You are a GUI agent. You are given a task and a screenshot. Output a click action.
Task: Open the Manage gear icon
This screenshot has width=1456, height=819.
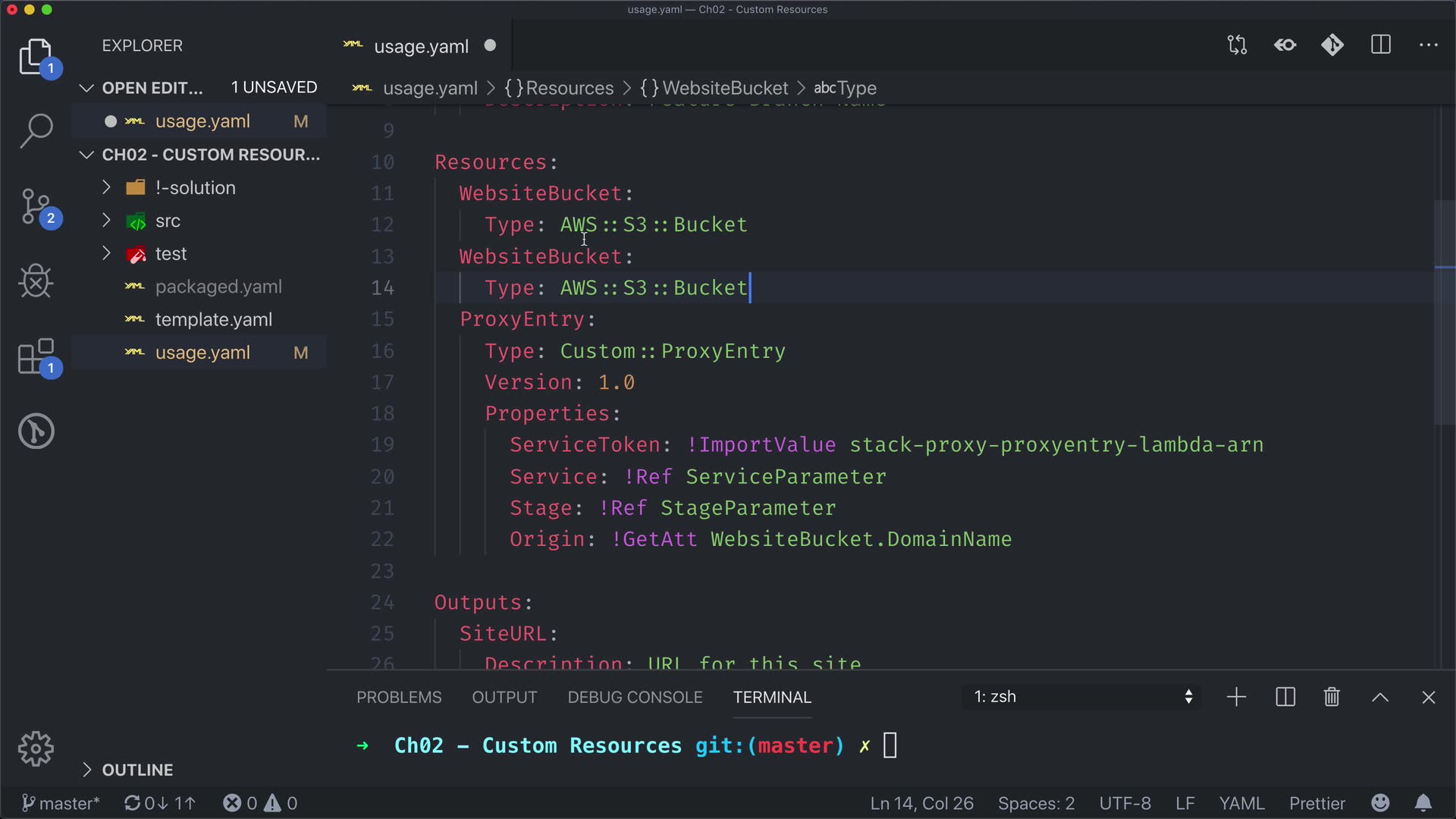point(36,749)
